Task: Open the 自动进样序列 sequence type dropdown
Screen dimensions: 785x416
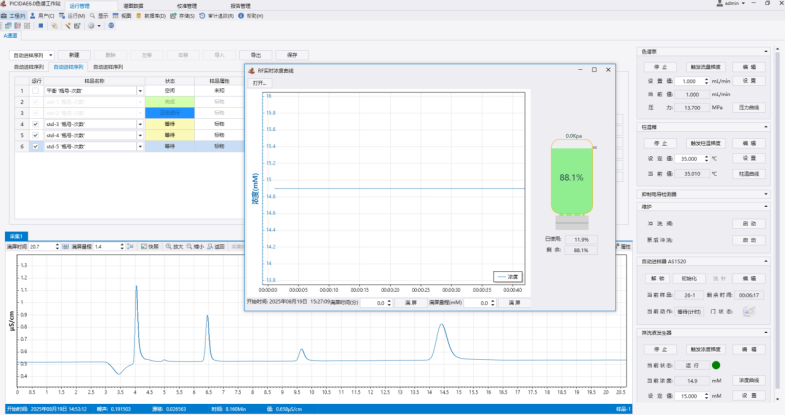Action: click(x=31, y=55)
